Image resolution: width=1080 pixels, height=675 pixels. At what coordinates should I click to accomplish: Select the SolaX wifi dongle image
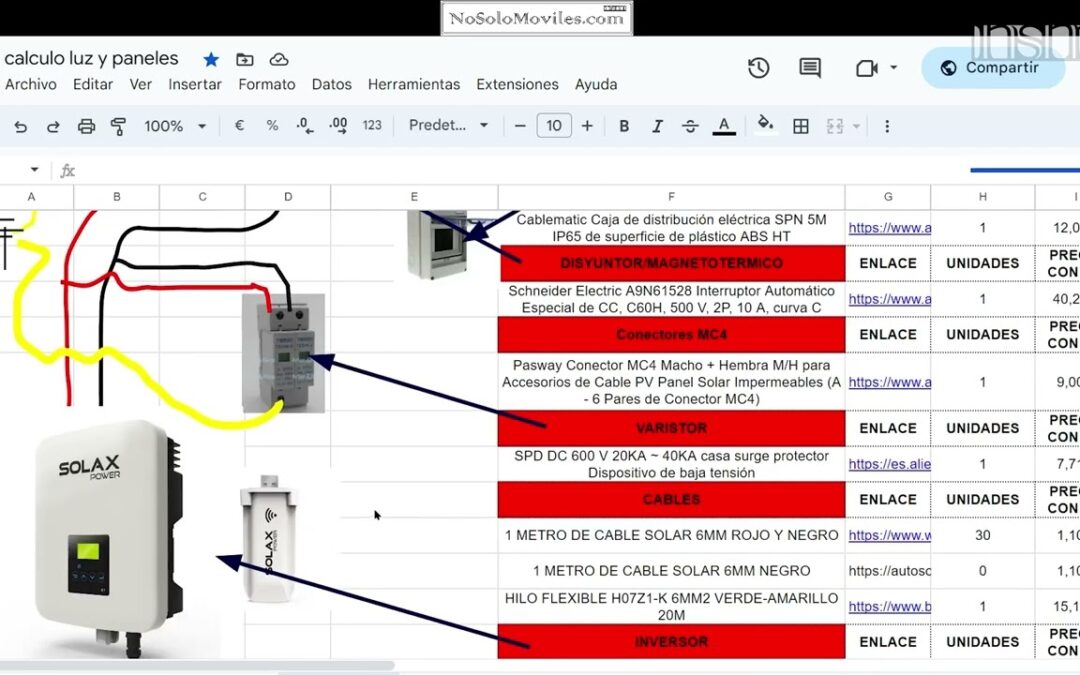pos(269,538)
